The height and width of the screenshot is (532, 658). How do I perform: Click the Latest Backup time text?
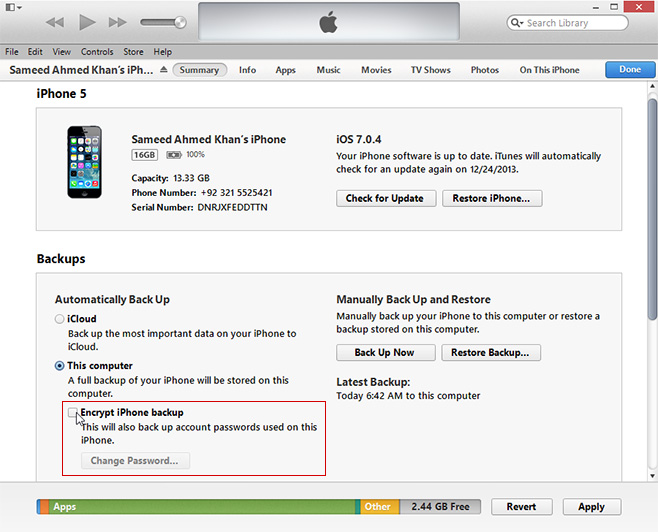408,396
